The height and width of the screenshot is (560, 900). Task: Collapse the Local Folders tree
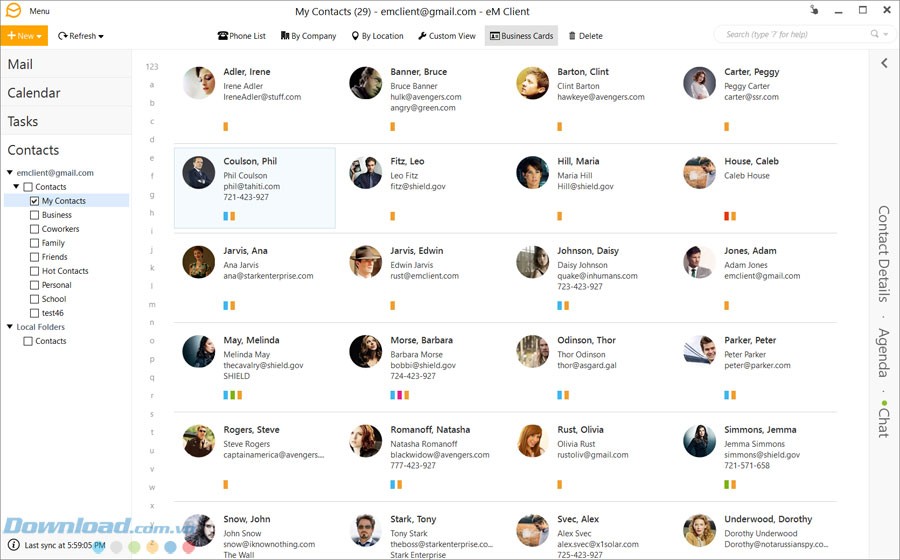coord(10,326)
